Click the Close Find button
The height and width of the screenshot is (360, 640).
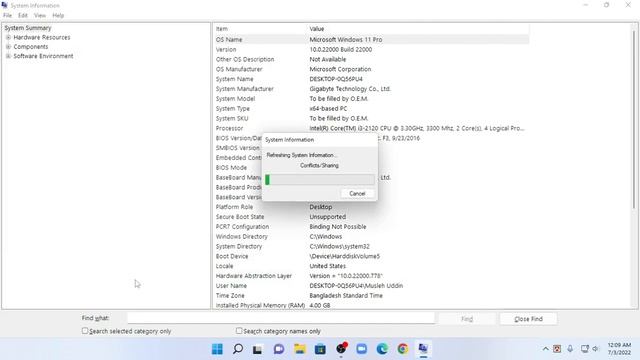pyautogui.click(x=528, y=319)
